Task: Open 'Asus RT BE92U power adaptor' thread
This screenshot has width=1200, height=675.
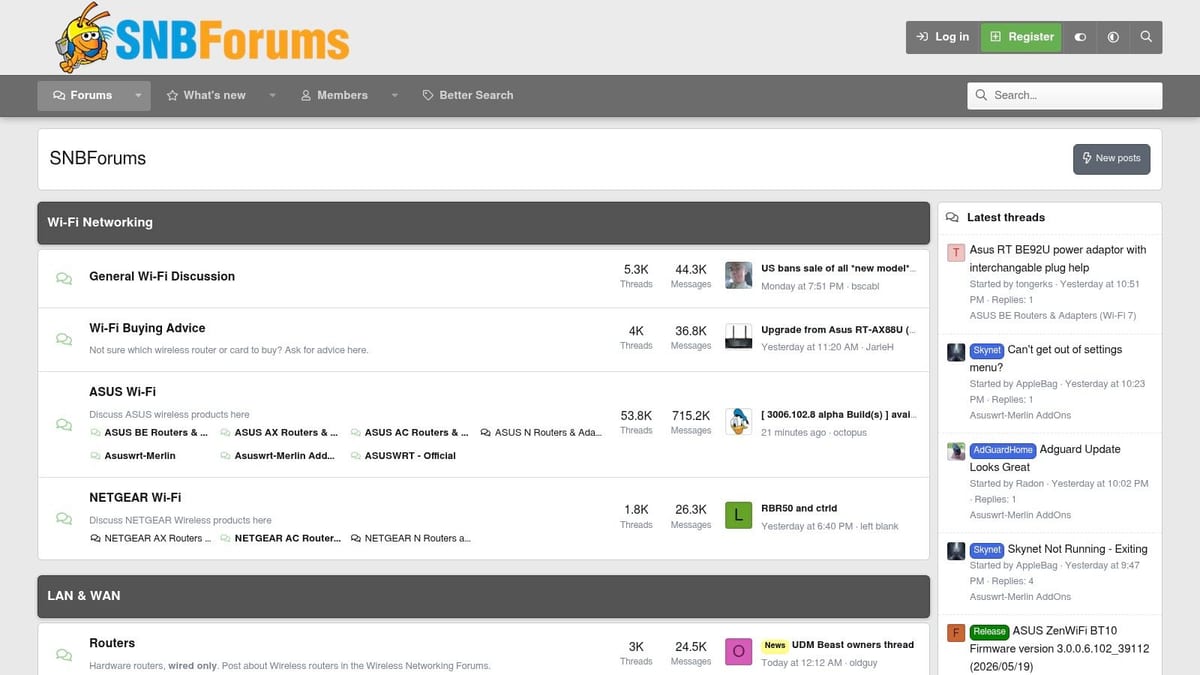Action: (1058, 259)
